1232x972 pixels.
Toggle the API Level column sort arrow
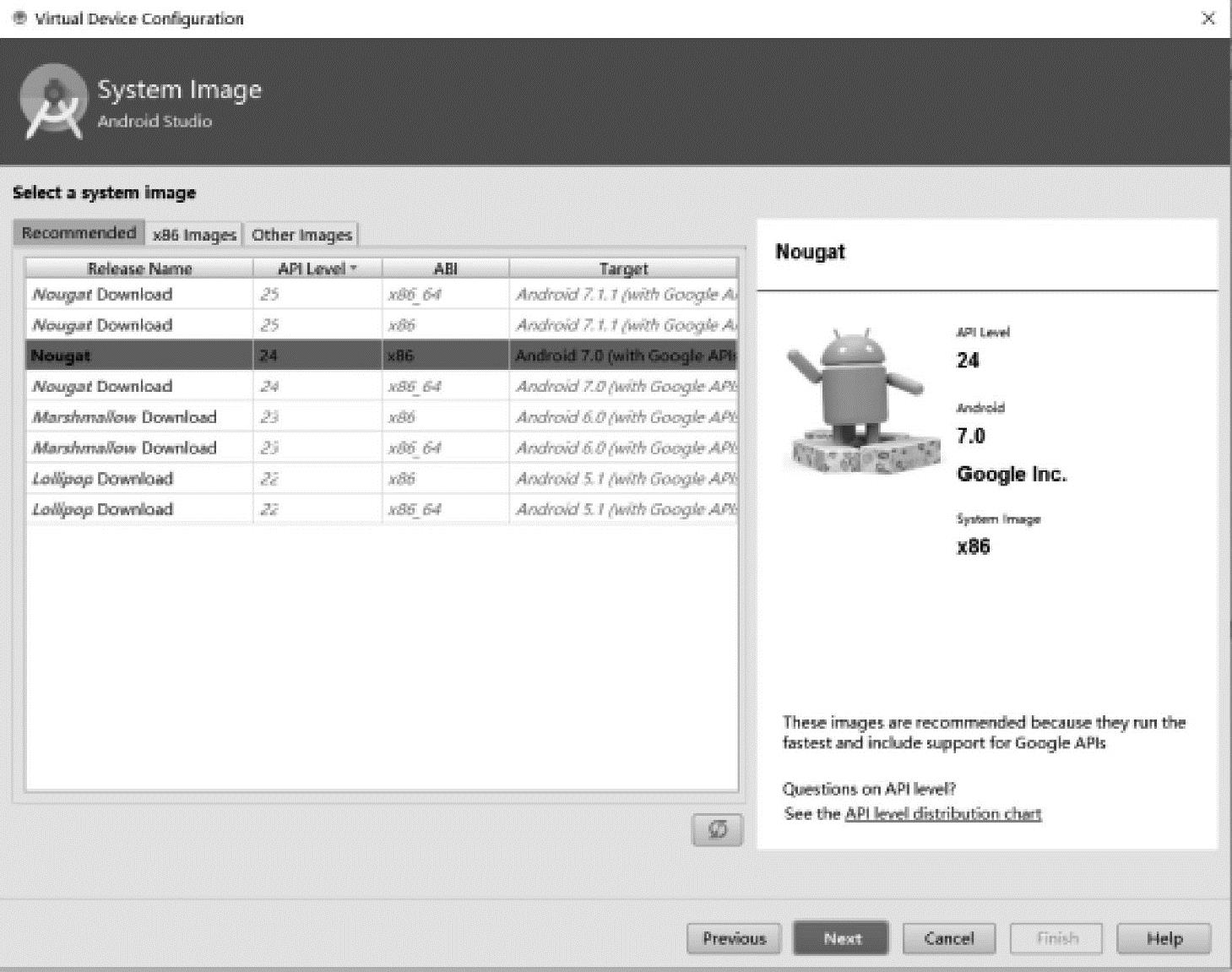353,269
